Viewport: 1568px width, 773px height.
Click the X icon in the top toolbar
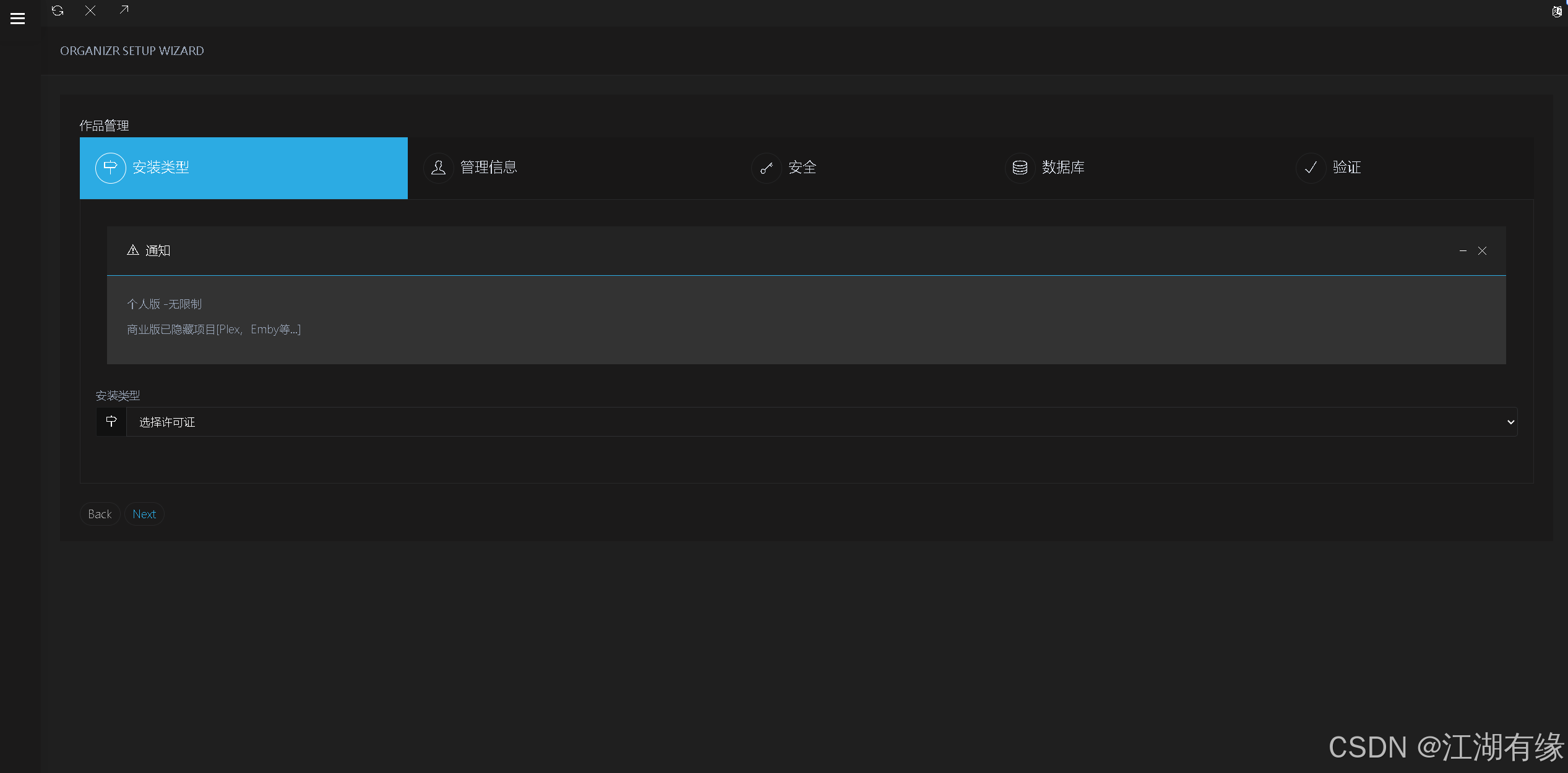90,11
